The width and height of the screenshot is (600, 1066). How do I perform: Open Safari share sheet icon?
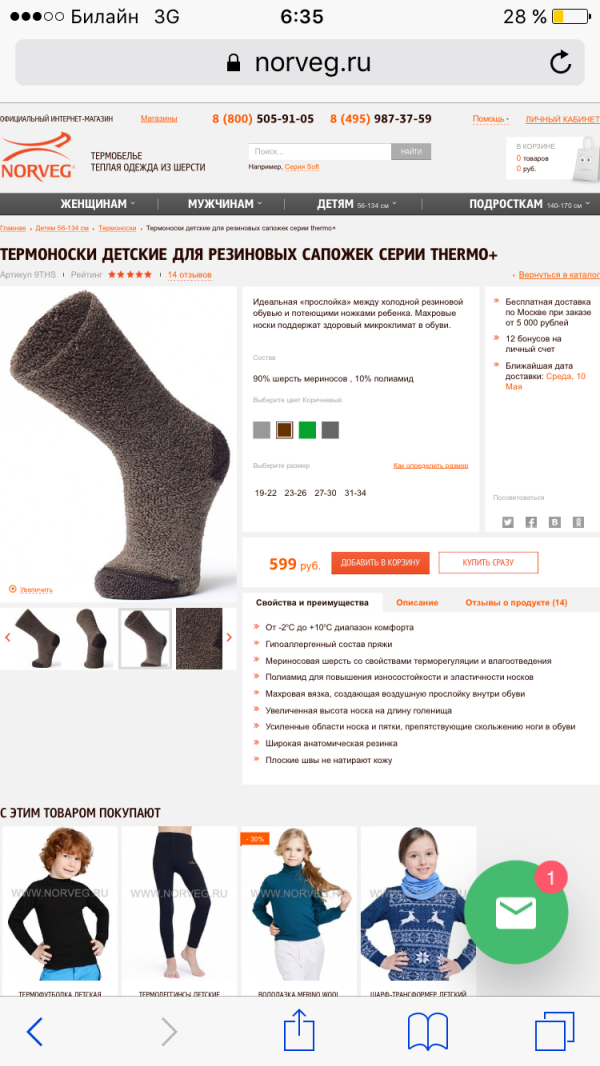(299, 1032)
